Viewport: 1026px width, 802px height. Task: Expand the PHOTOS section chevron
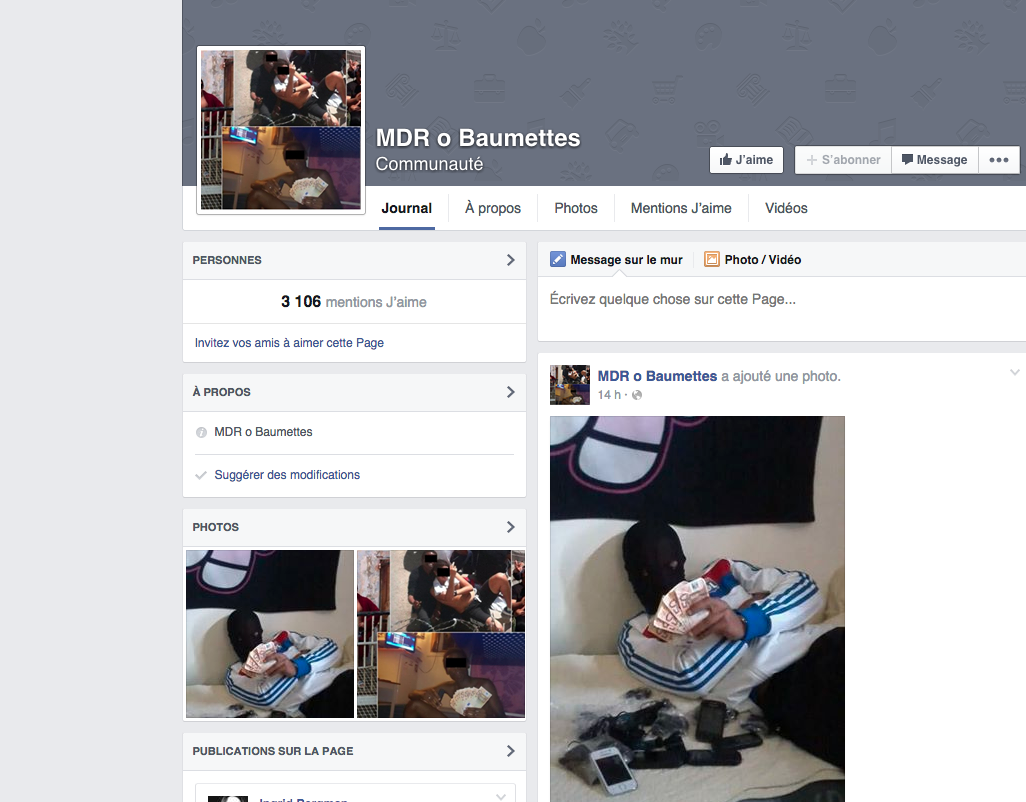510,527
